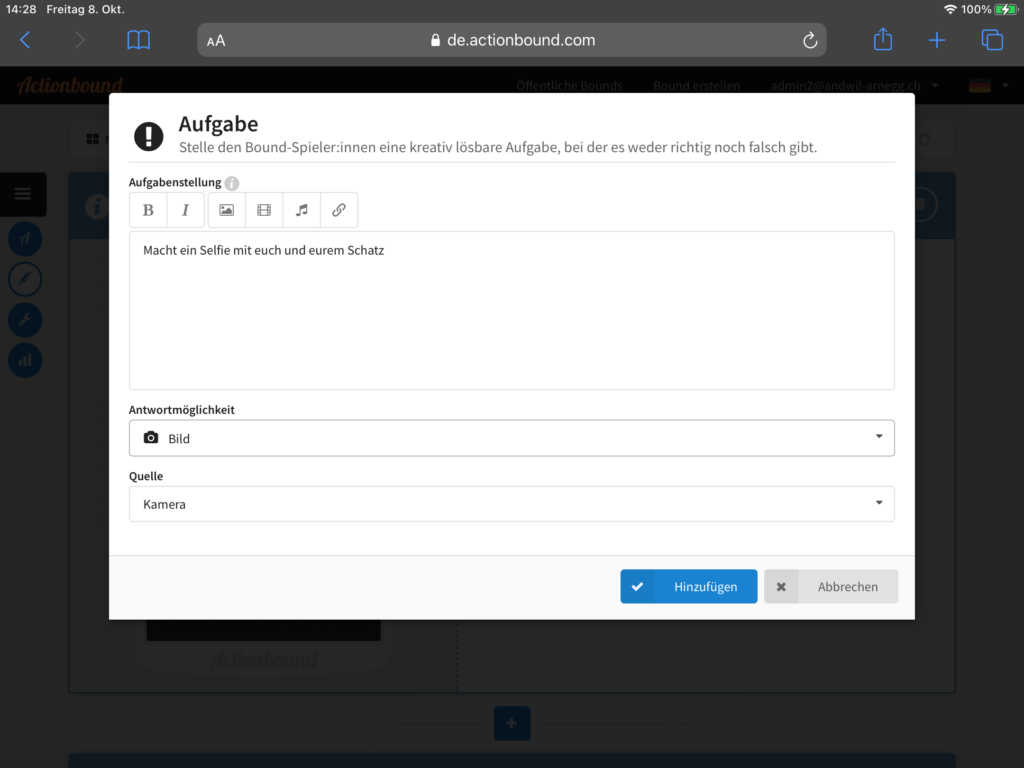Open the AA reader text size menu
Viewport: 1024px width, 768px height.
coord(216,41)
